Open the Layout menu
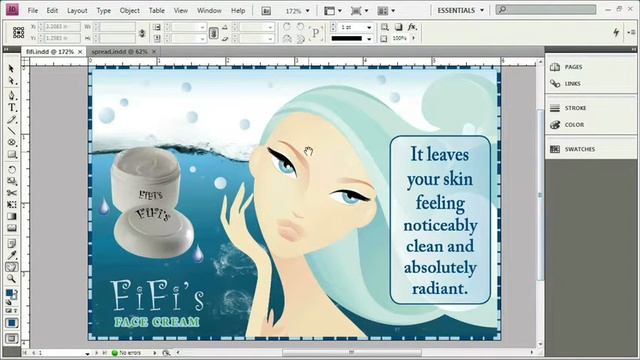This screenshot has height=360, width=640. point(77,11)
